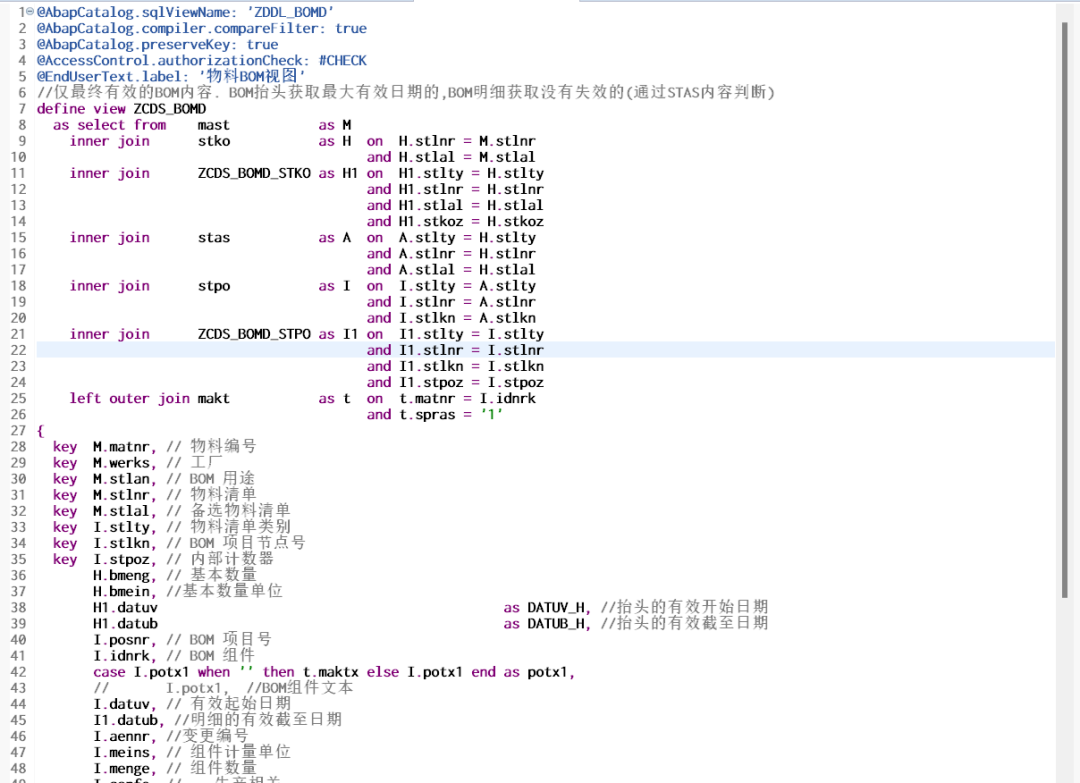Click ZCDS_BOMD_STKO on line 11
Screen dimensions: 1080x783
[254, 174]
